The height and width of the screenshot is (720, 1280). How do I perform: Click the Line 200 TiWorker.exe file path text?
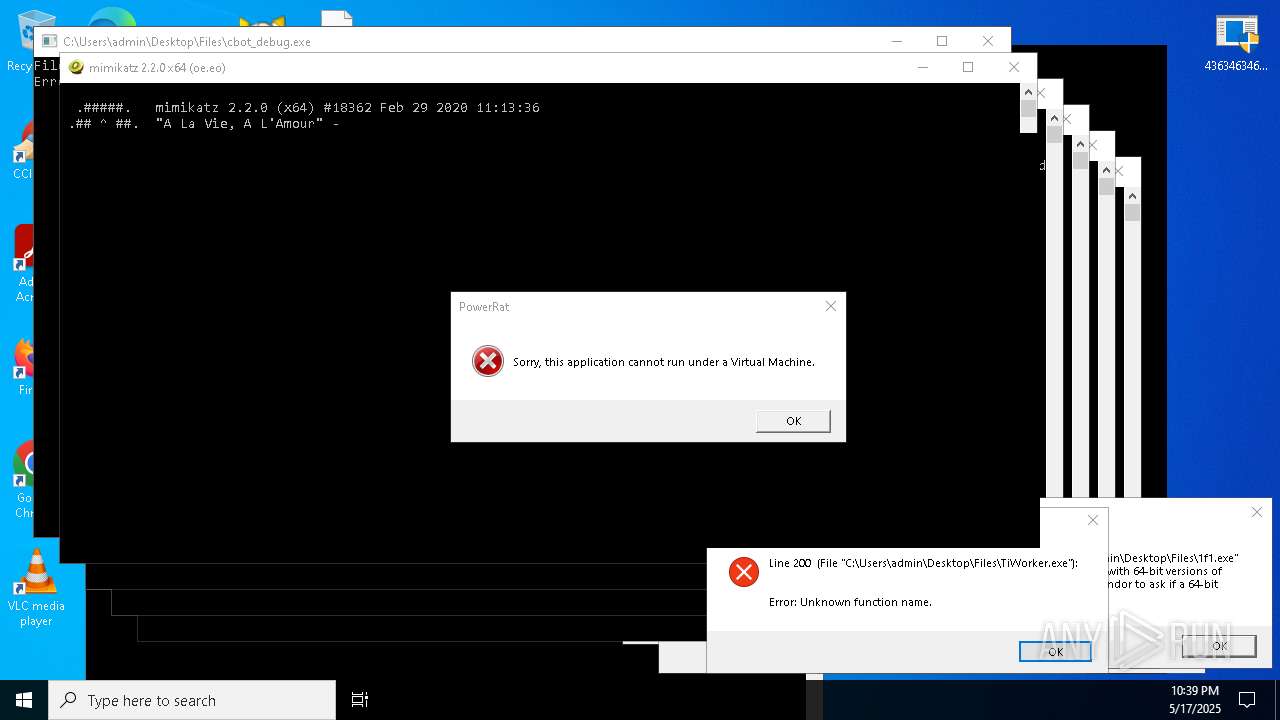click(923, 563)
